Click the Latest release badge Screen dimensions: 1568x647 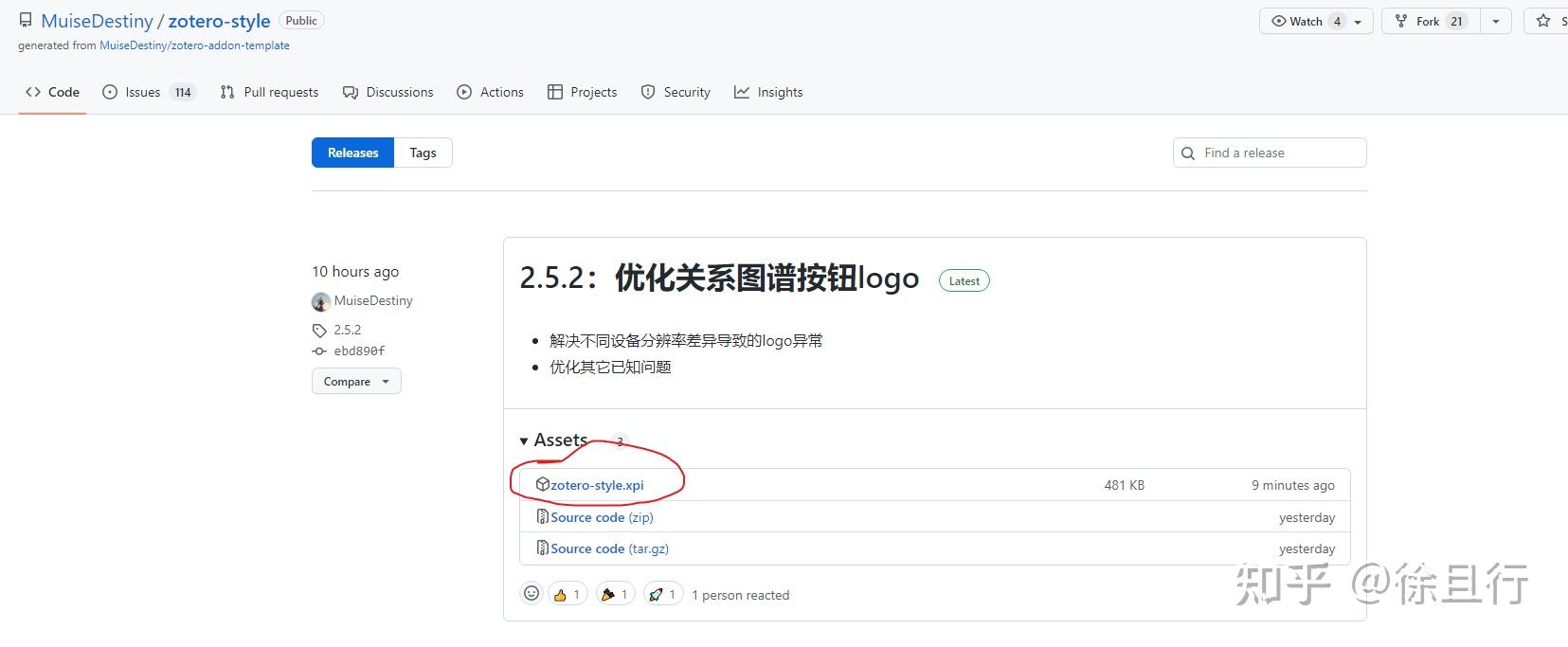[x=964, y=280]
